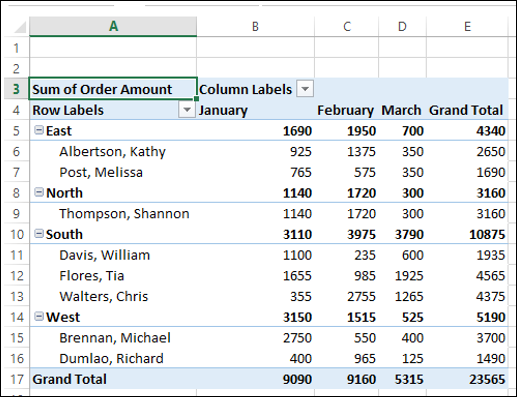Select column E header
Screen dimensions: 517x397
(467, 26)
